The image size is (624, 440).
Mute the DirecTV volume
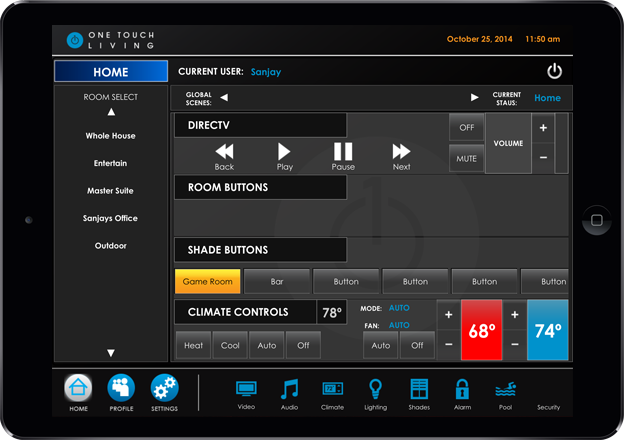(467, 159)
